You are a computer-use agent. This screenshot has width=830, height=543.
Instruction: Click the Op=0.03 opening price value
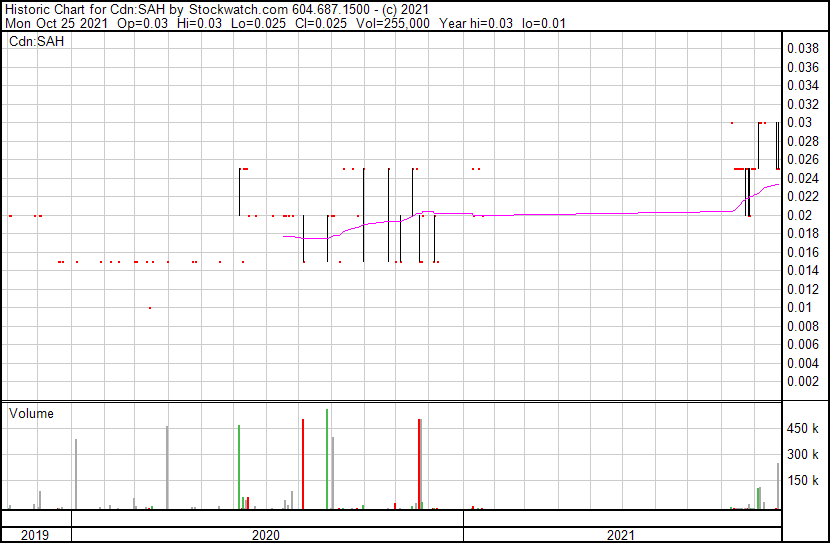[142, 24]
